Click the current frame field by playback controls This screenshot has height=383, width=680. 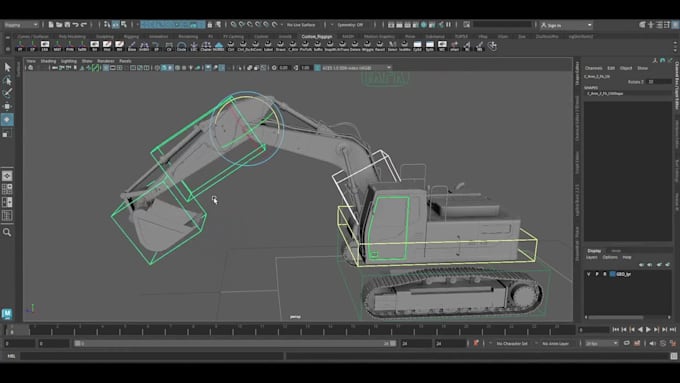(x=593, y=330)
